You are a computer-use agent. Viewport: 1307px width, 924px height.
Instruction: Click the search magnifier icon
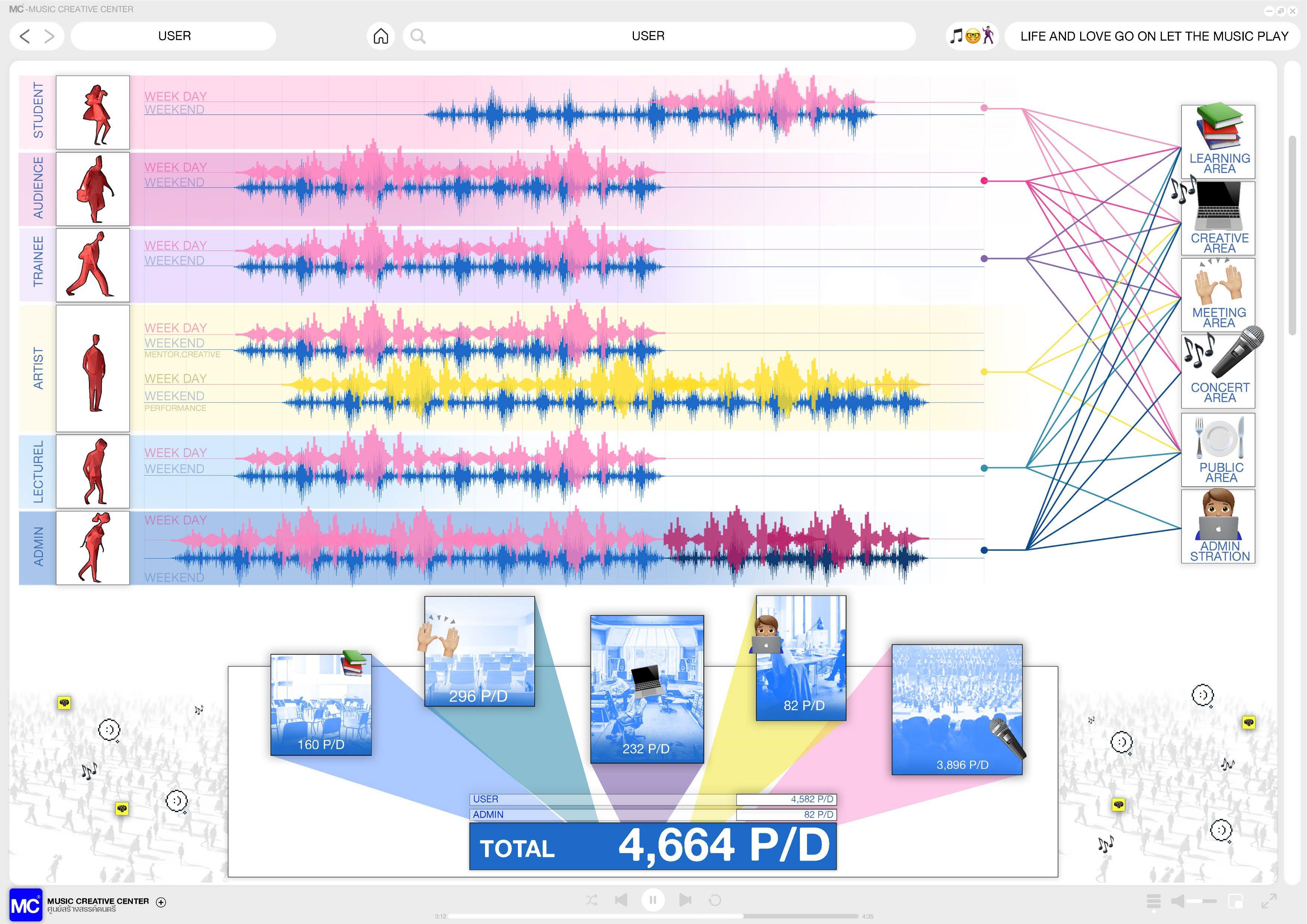pyautogui.click(x=418, y=37)
